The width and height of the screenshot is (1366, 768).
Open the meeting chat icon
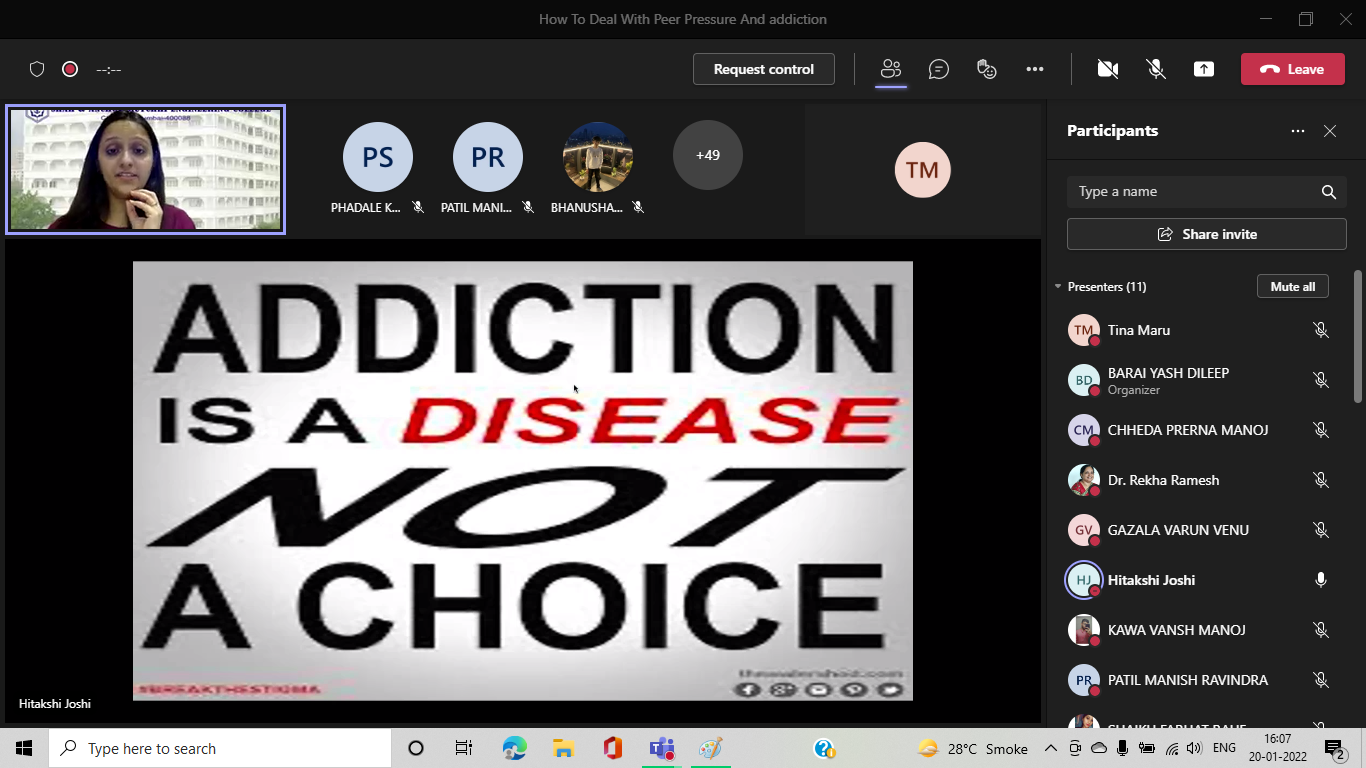coord(938,69)
